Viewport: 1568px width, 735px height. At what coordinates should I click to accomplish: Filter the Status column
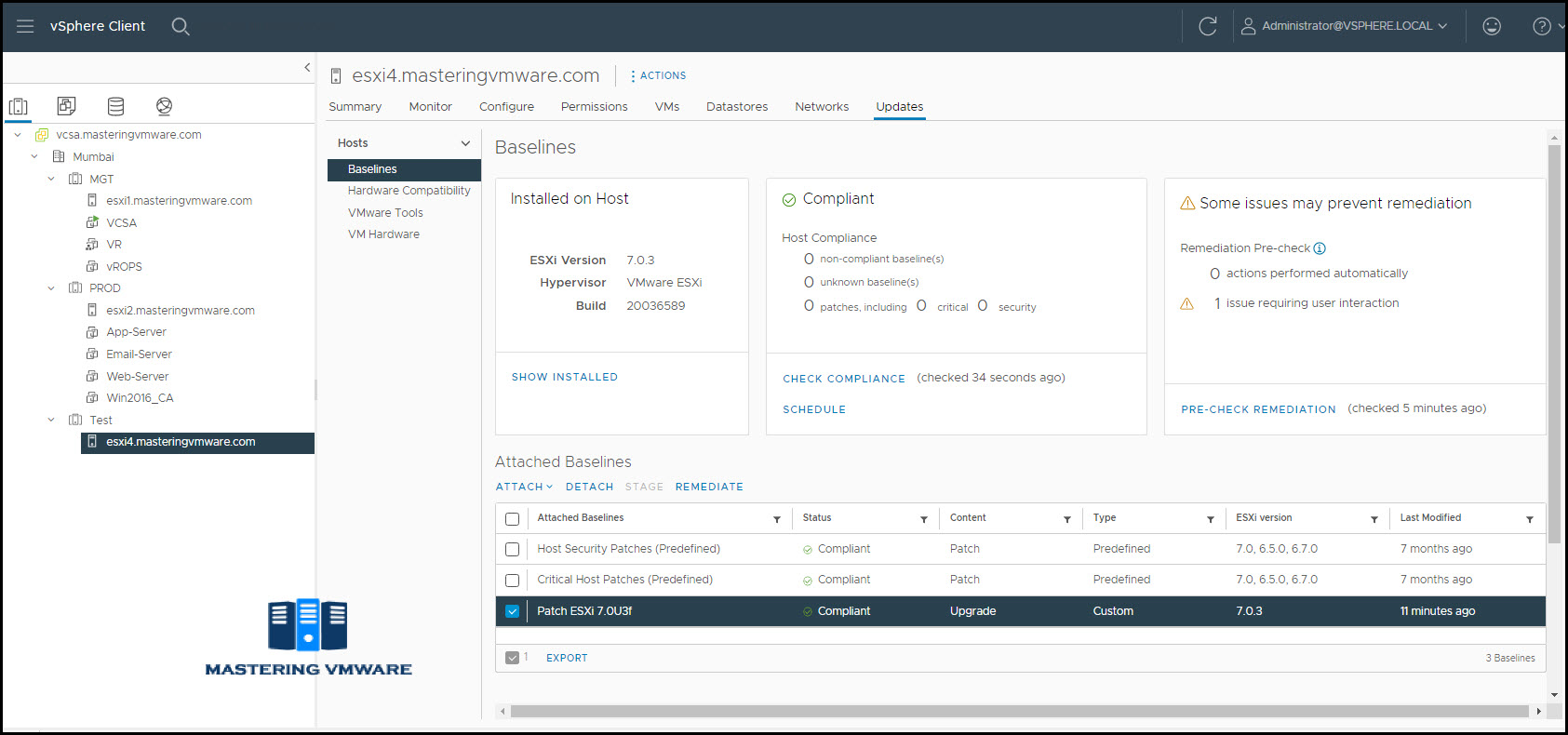[924, 519]
